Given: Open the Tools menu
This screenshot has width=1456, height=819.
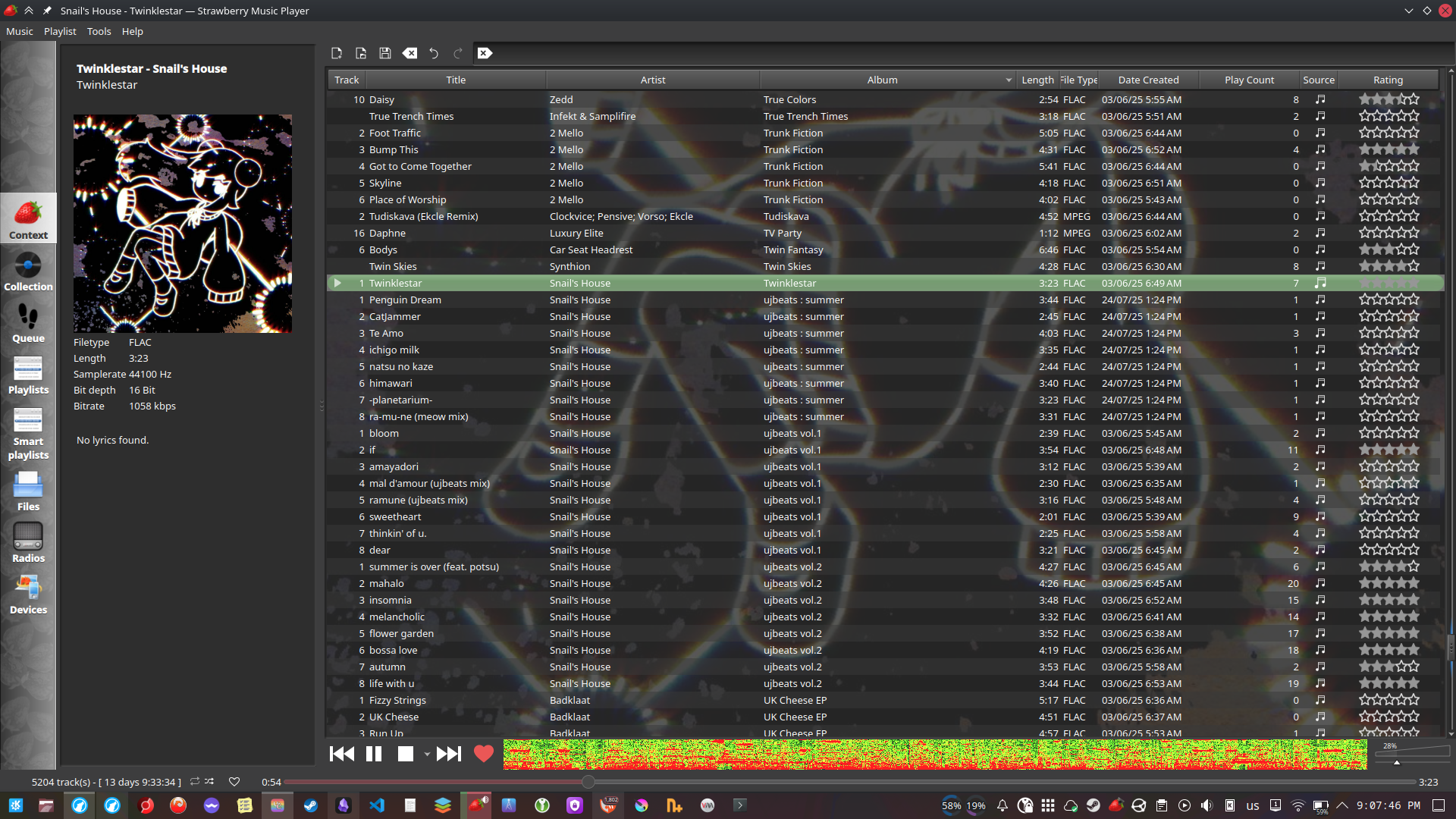Looking at the screenshot, I should point(99,31).
